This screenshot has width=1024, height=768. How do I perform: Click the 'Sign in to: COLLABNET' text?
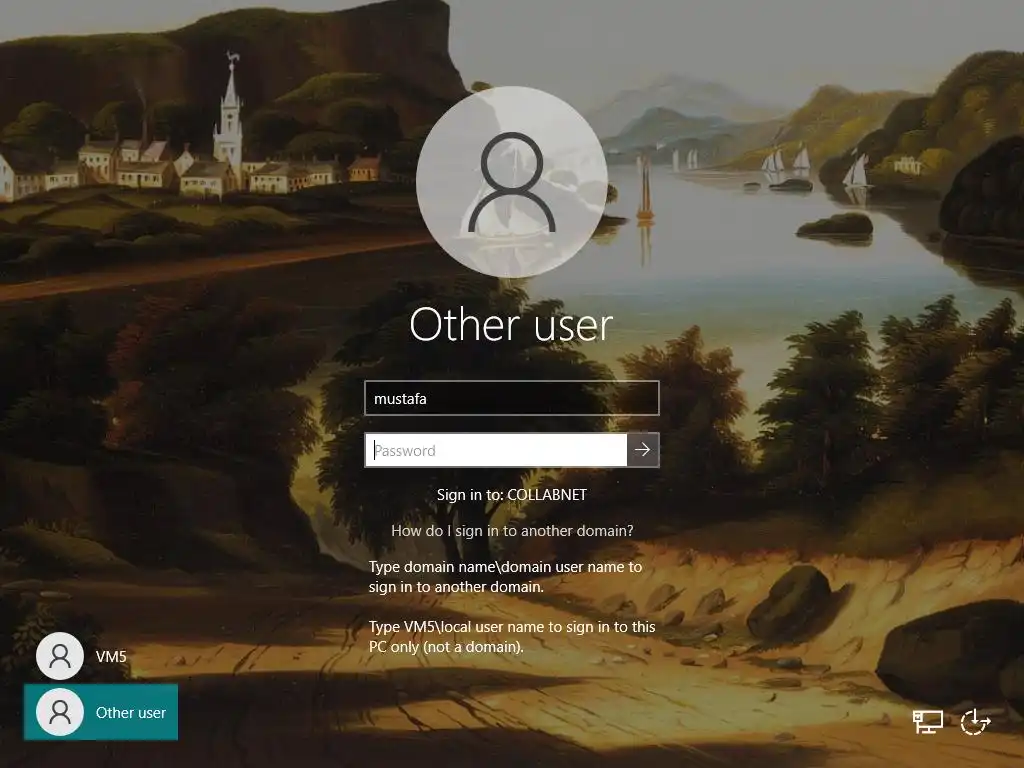(511, 495)
